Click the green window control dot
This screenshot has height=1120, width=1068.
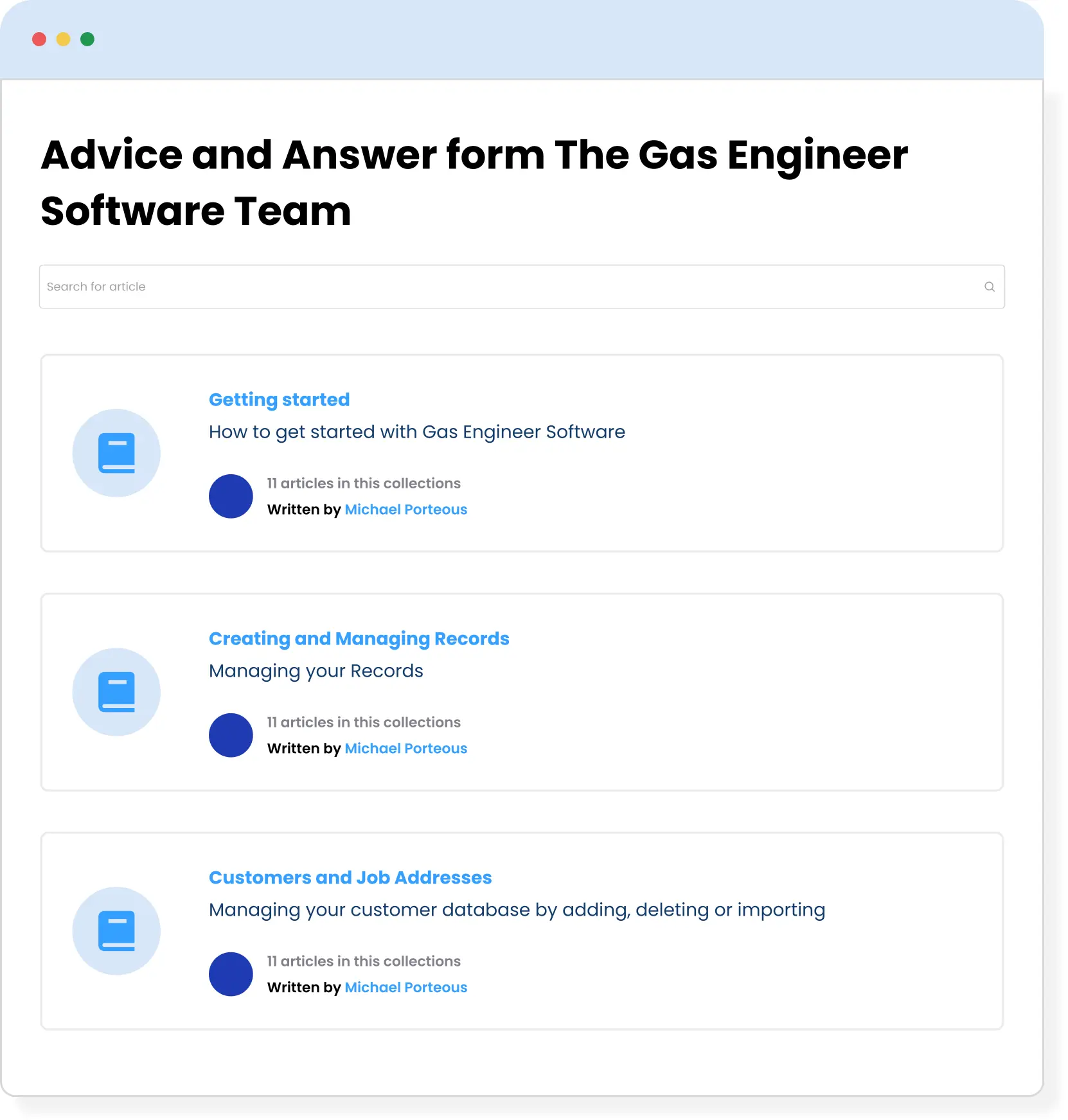pyautogui.click(x=87, y=39)
